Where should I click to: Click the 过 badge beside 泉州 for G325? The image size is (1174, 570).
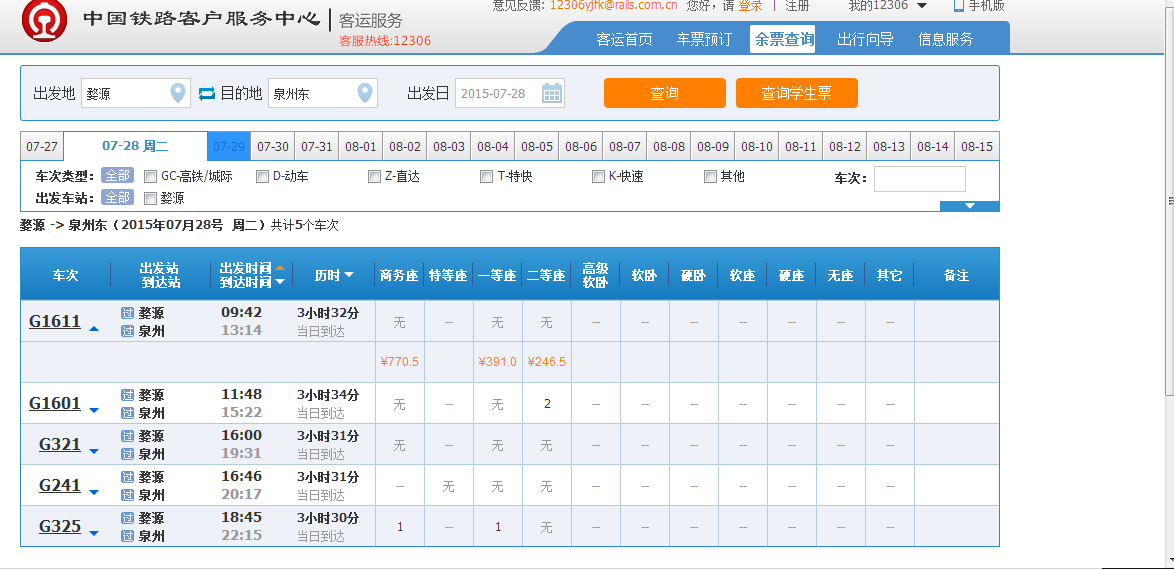coord(127,536)
